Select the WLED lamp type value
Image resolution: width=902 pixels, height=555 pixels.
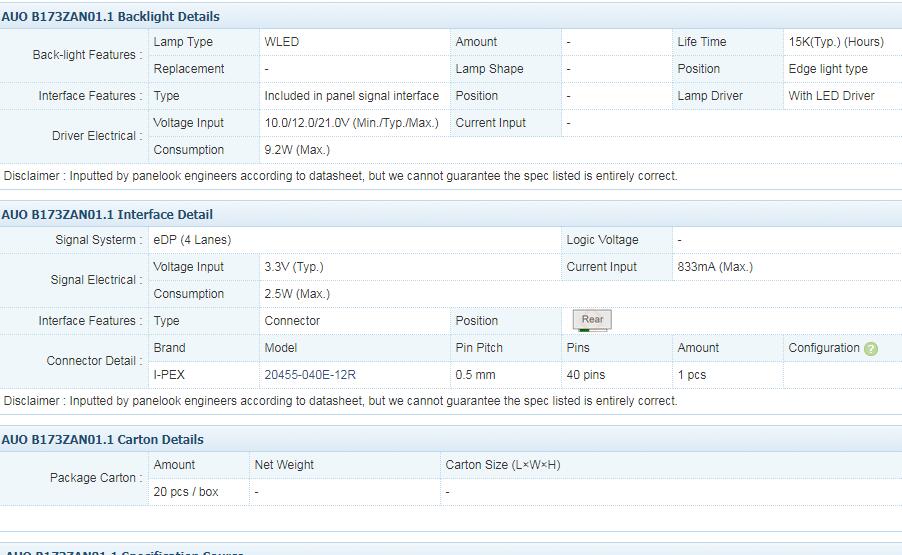[282, 42]
